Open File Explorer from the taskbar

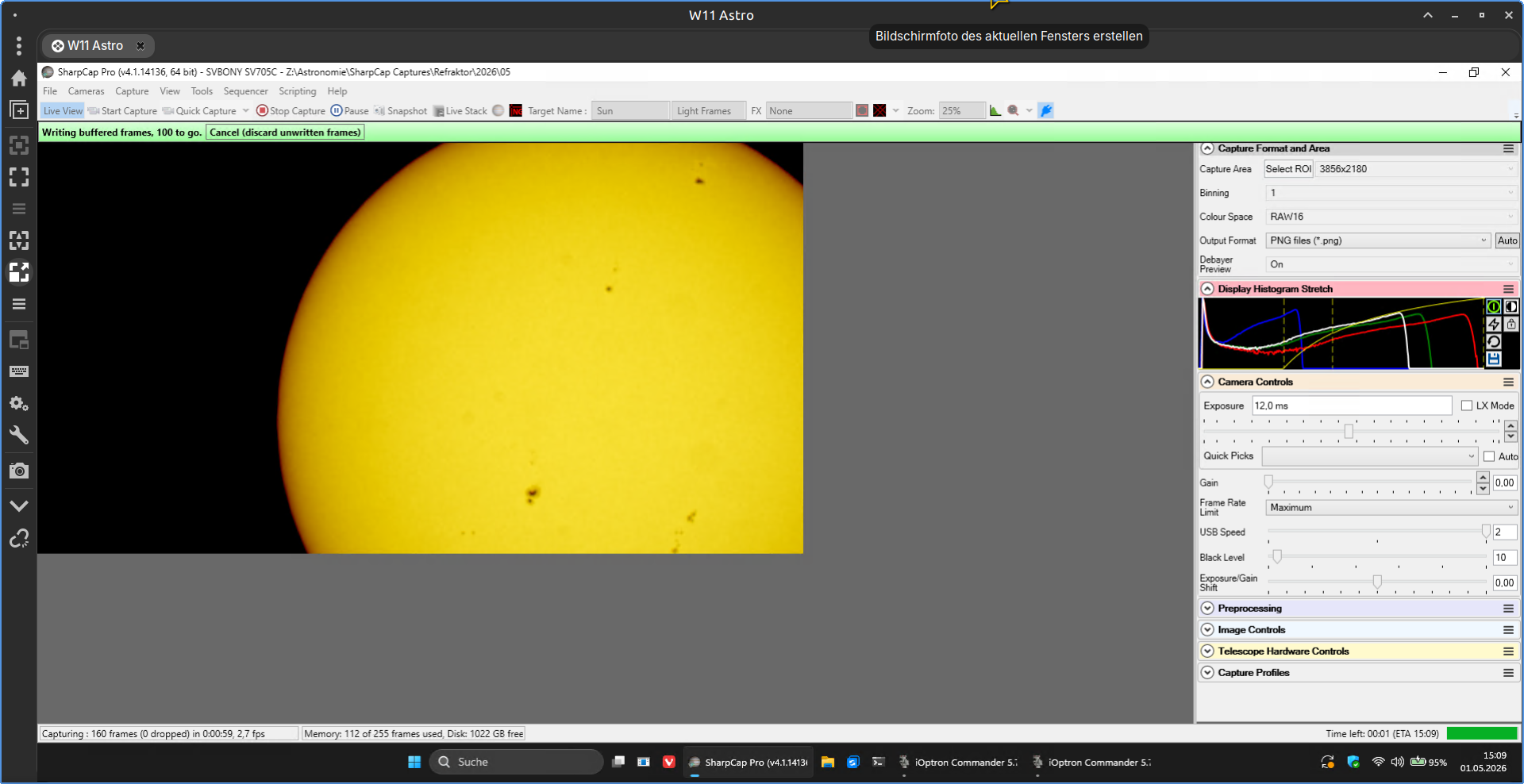pyautogui.click(x=827, y=762)
